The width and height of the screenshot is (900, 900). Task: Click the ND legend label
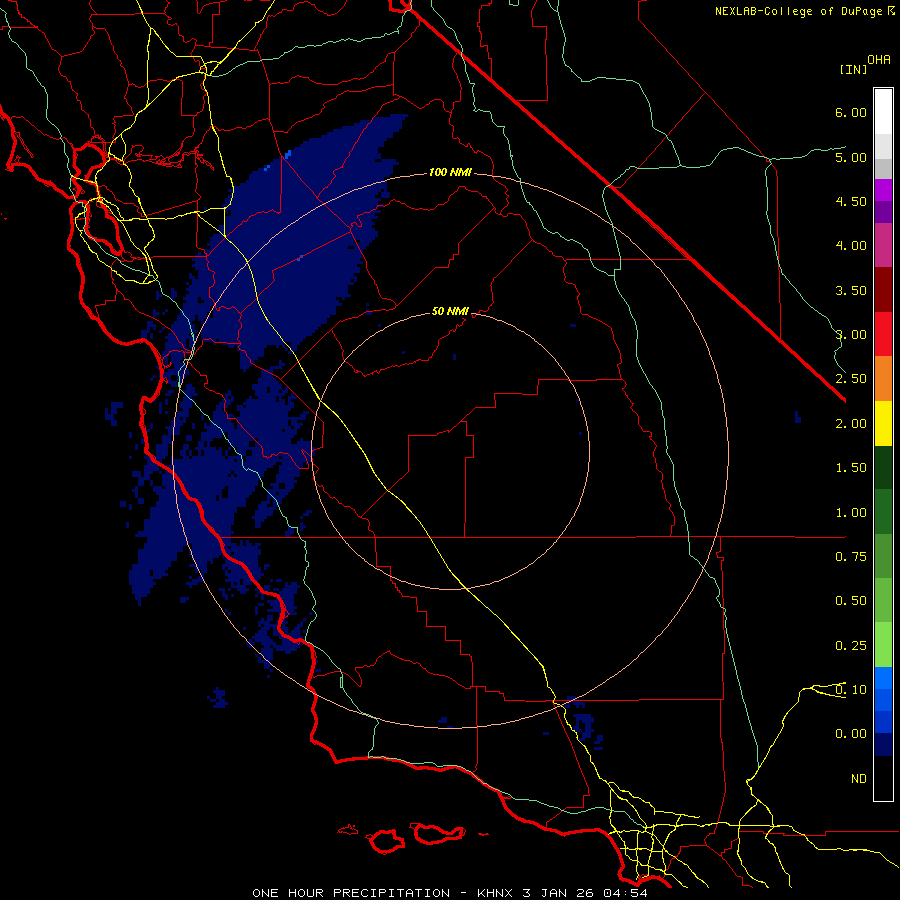click(859, 779)
